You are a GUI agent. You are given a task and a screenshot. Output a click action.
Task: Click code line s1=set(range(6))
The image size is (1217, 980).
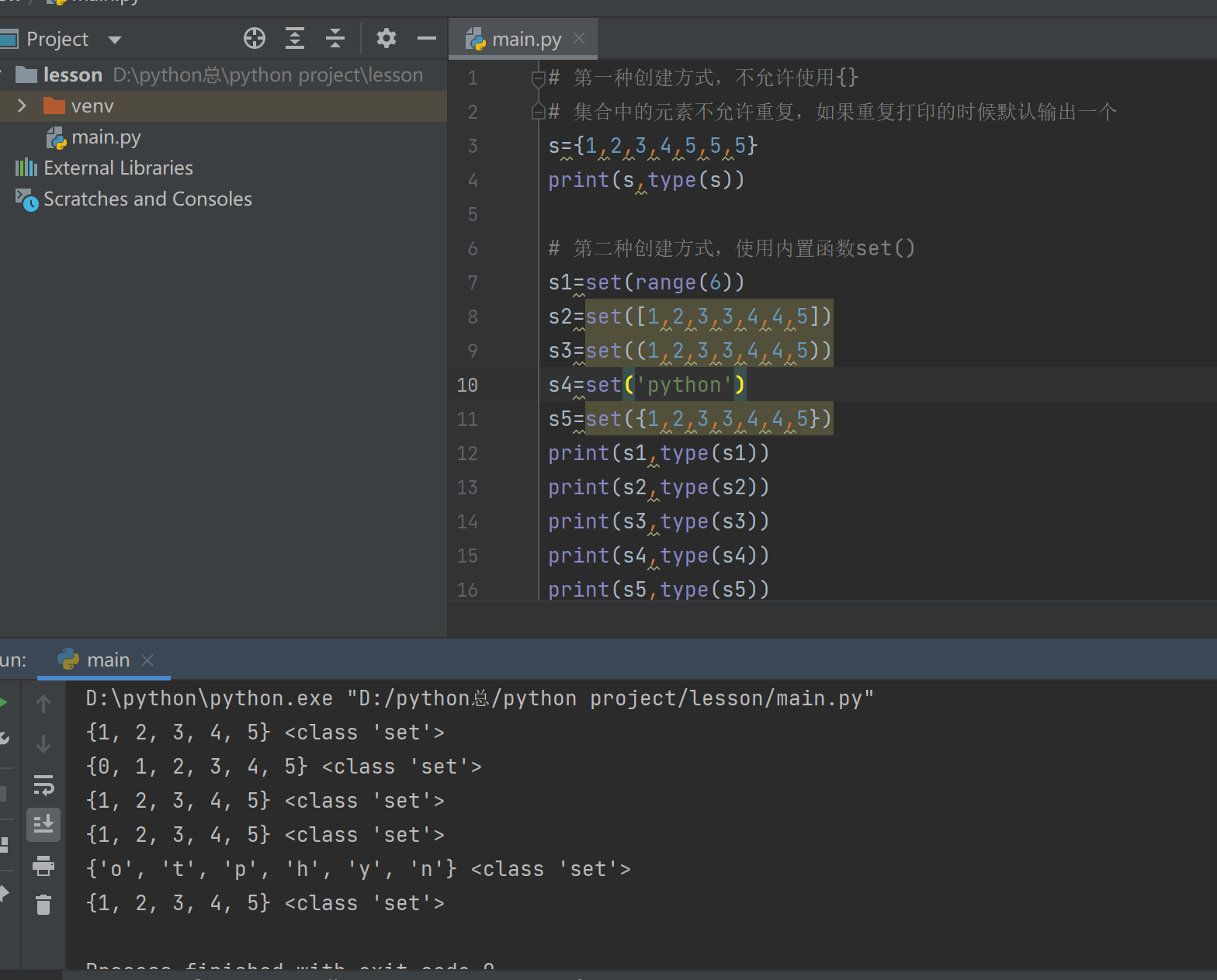pos(647,282)
